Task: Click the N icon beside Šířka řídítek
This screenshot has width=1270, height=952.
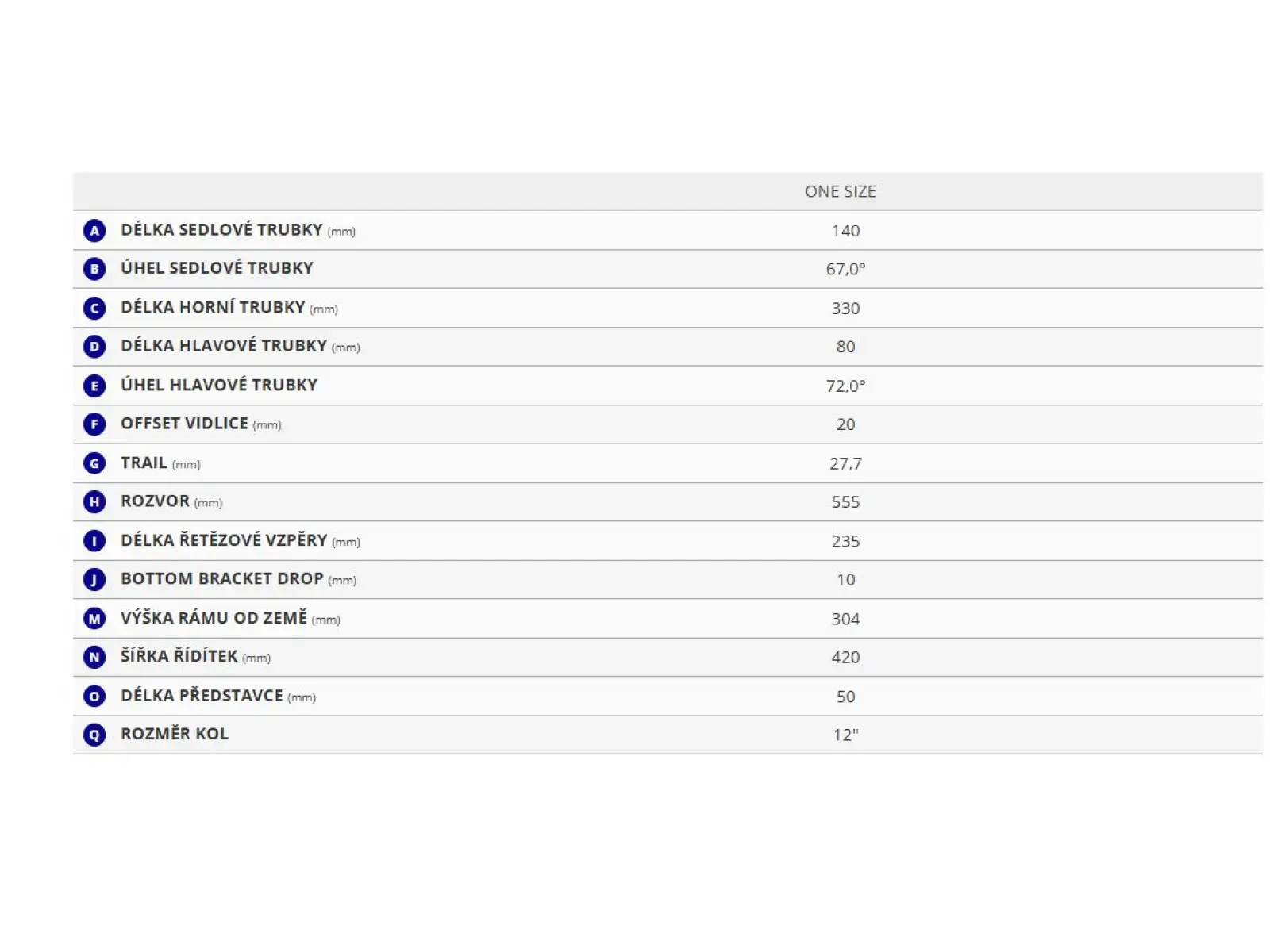Action: coord(94,657)
